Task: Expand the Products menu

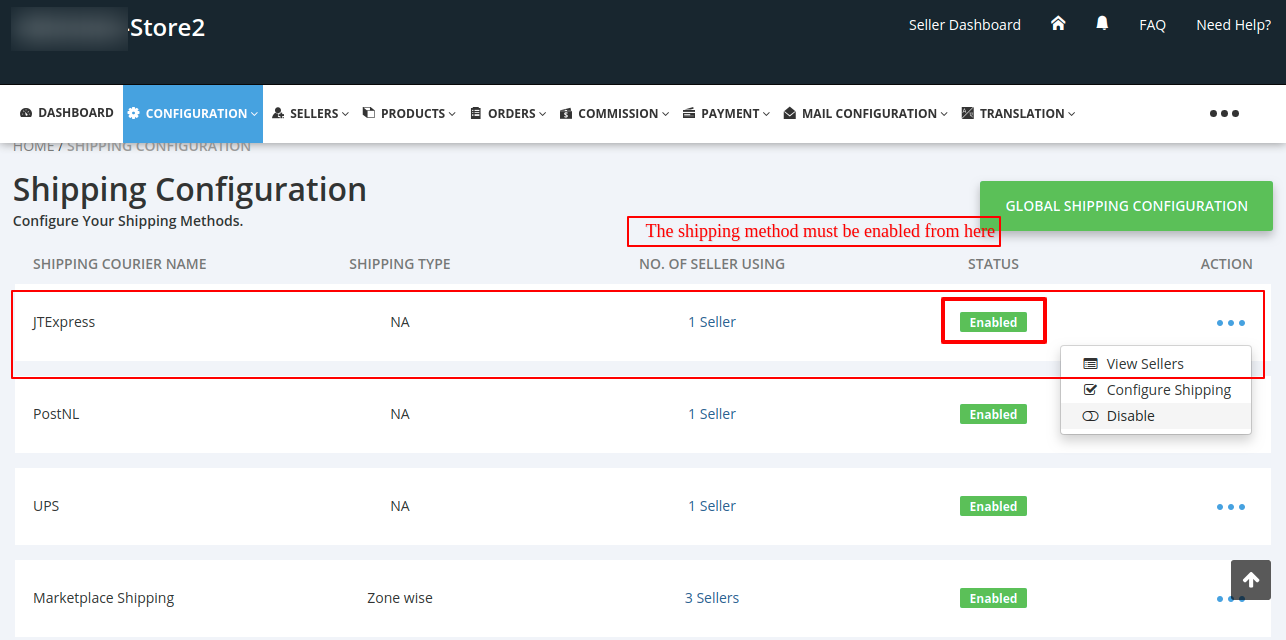Action: click(x=409, y=114)
